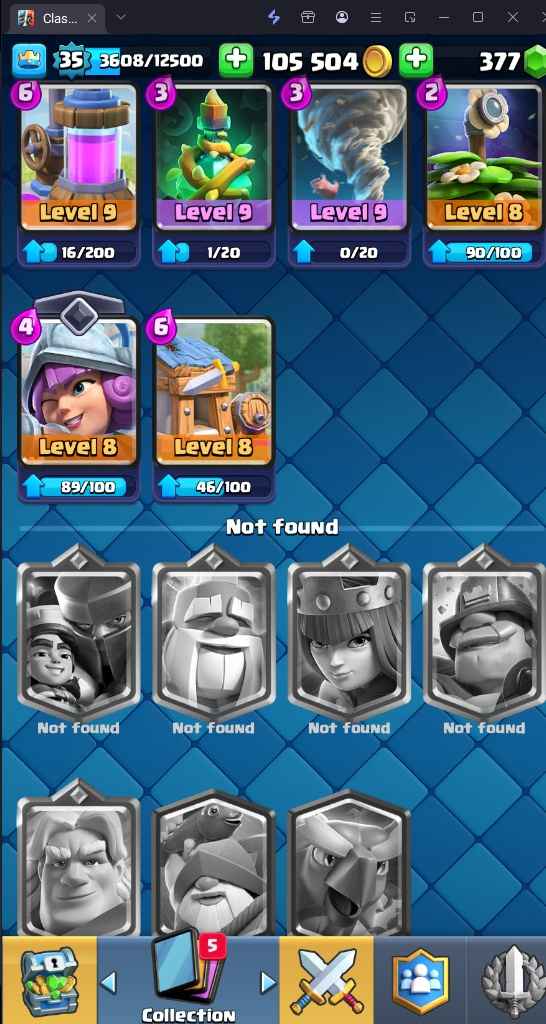This screenshot has height=1024, width=546.
Task: Tap upgrade progress bar showing 90/100
Action: pos(483,253)
